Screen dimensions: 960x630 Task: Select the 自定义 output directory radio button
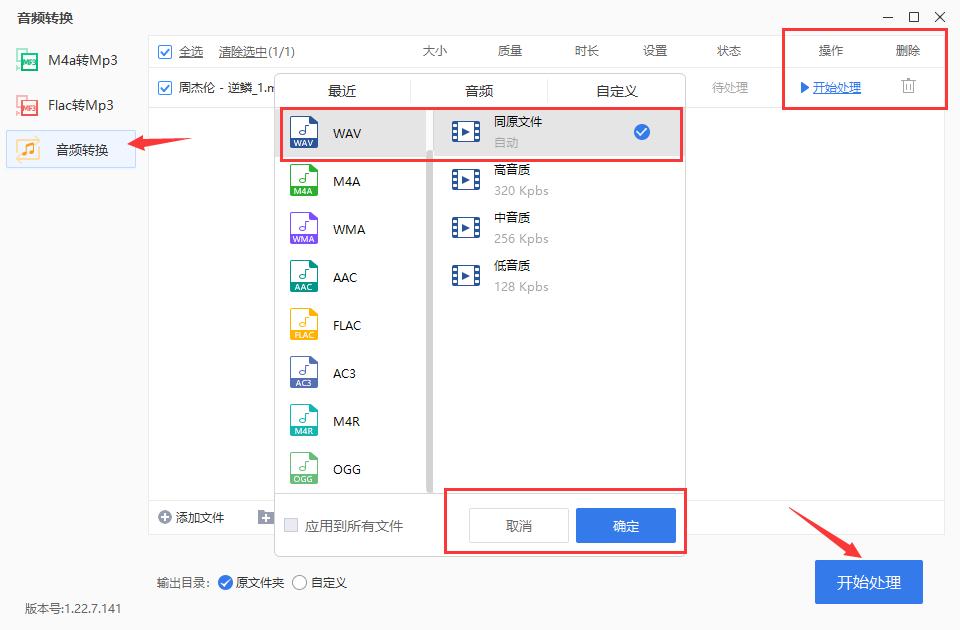click(299, 582)
